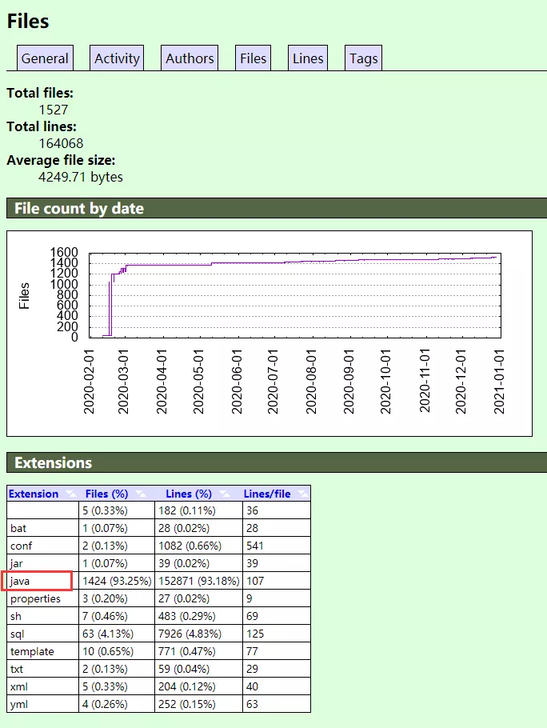The image size is (547, 728).
Task: Click the File count by date heading
Action: 79,208
